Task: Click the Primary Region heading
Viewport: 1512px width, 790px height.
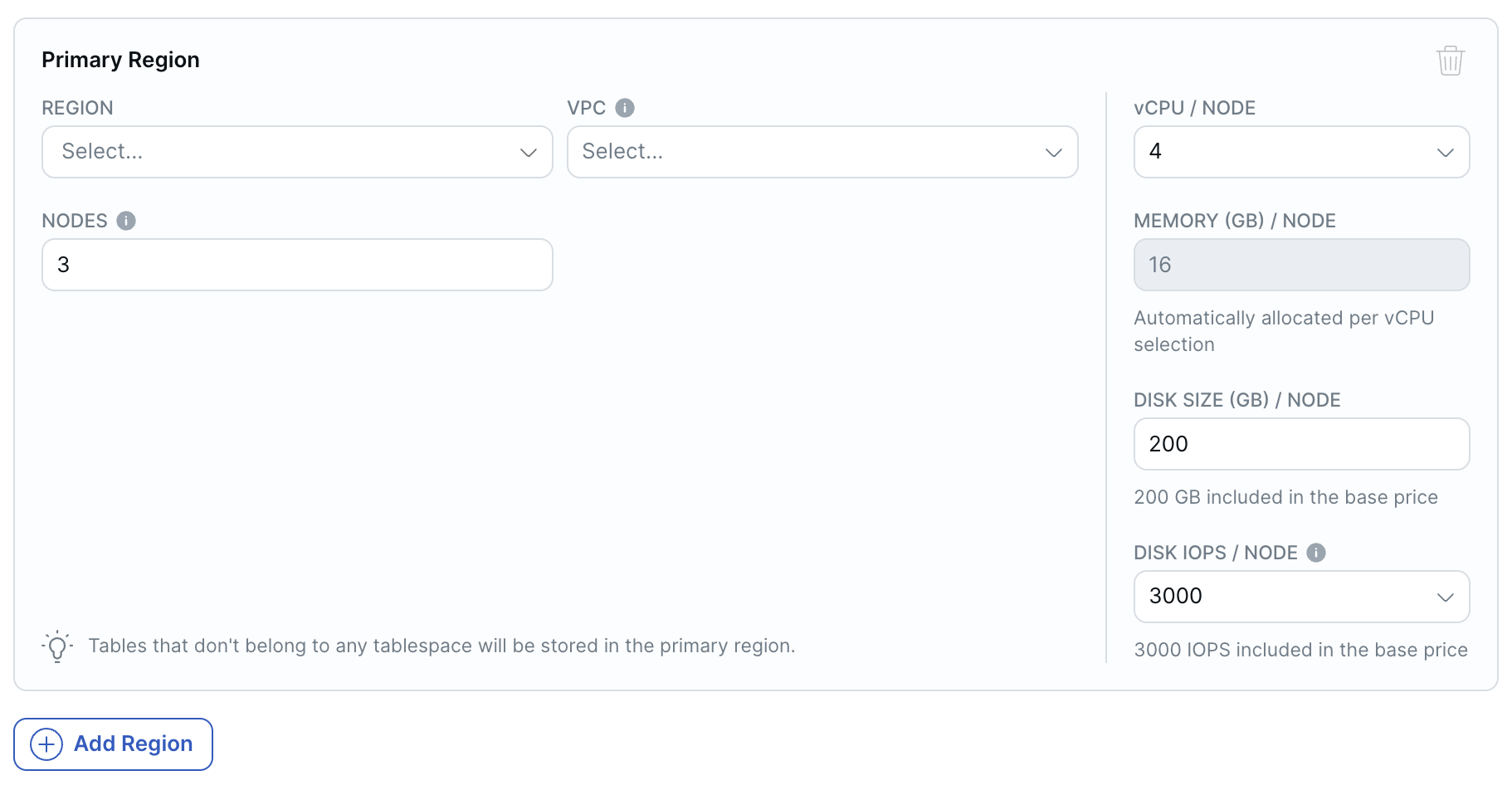Action: tap(120, 59)
